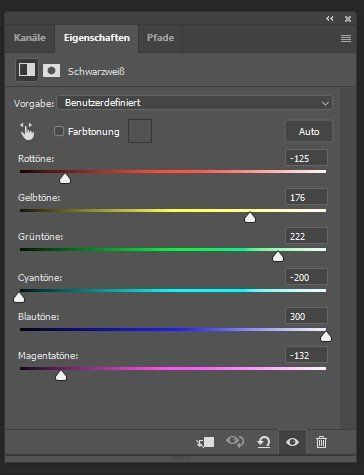This screenshot has width=364, height=475.
Task: Click view previous state icon
Action: 235,442
